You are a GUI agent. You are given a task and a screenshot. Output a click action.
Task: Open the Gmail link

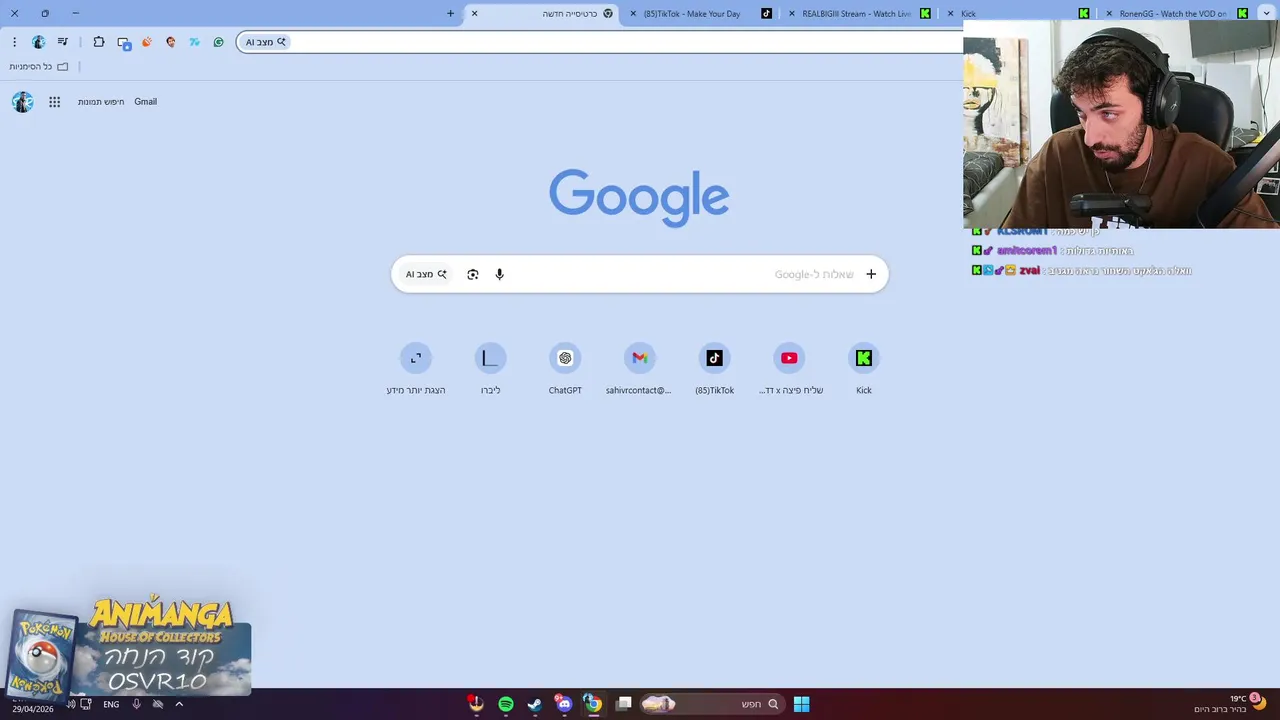[x=146, y=102]
